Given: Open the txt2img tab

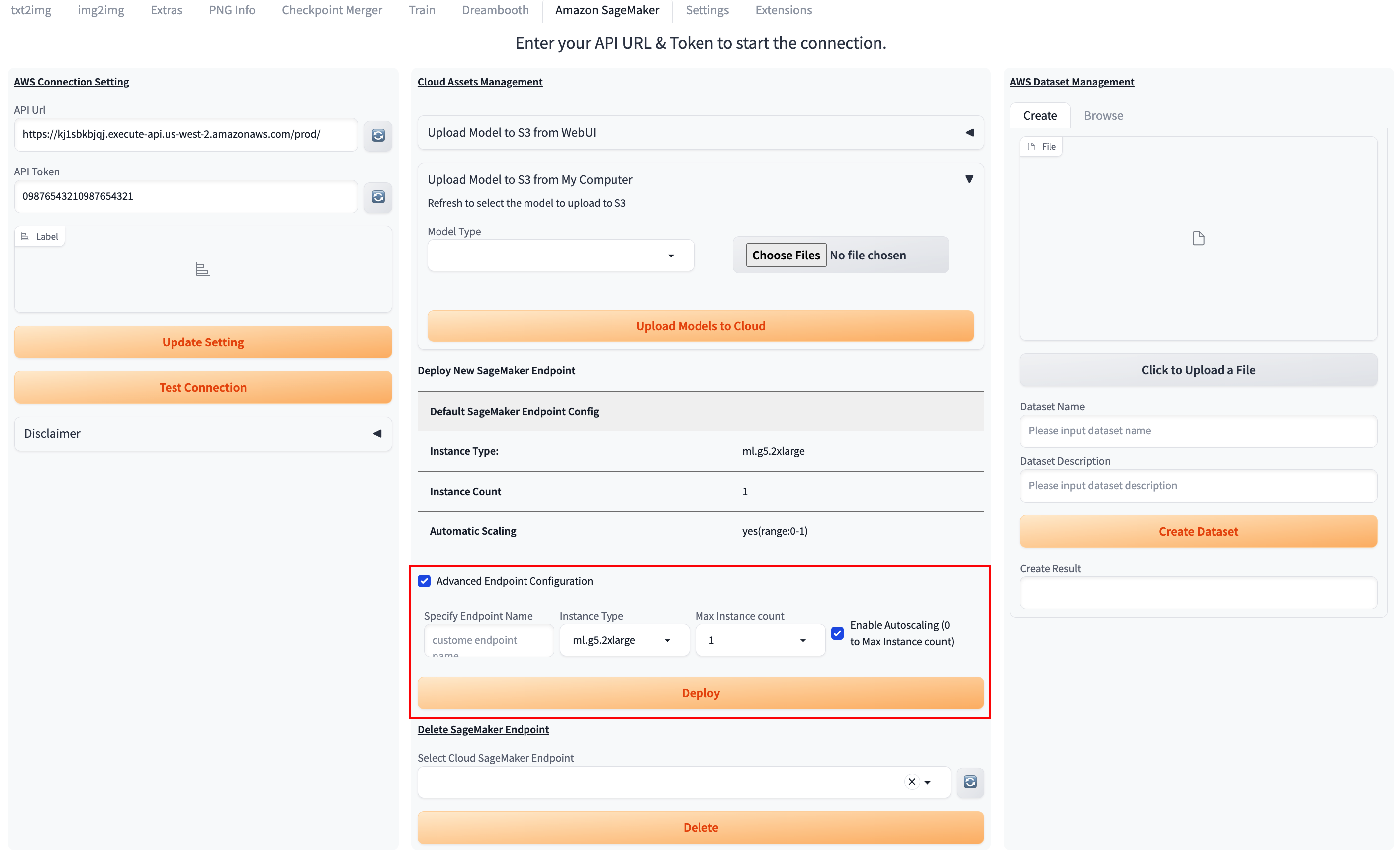Looking at the screenshot, I should 31,10.
